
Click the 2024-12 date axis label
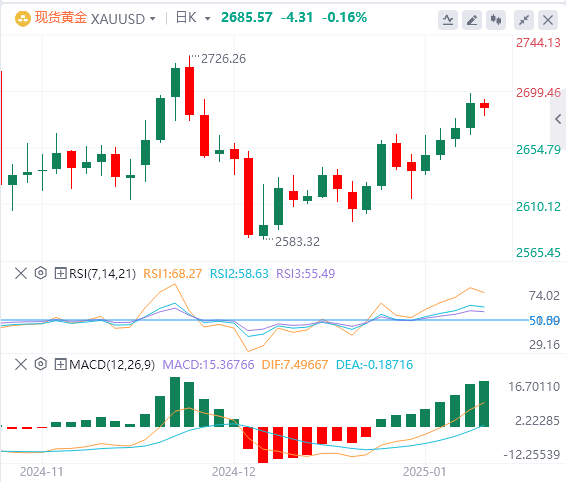(x=234, y=472)
